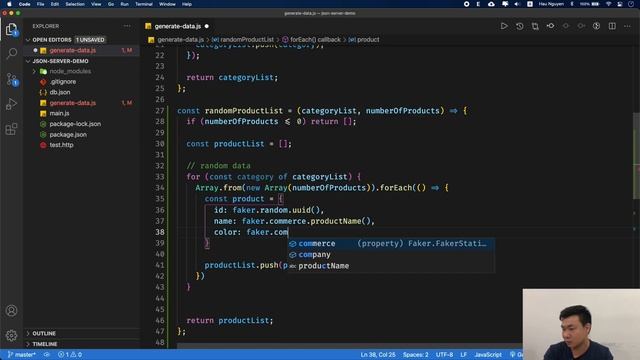
Task: Choose company autocomplete suggestion
Action: [x=391, y=255]
